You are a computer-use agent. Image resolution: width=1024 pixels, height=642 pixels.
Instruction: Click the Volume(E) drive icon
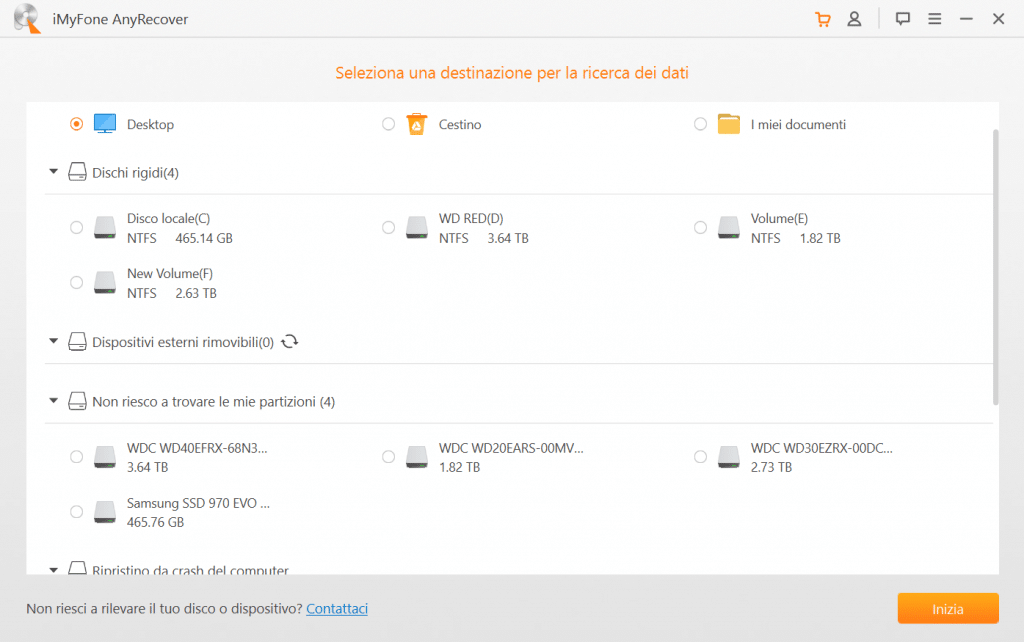(x=729, y=227)
